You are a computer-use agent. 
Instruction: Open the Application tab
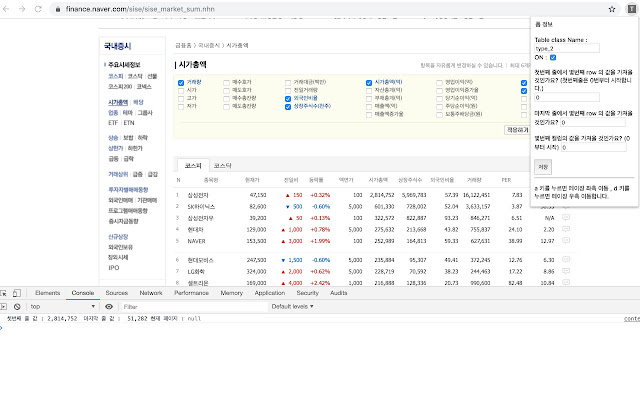[x=270, y=293]
